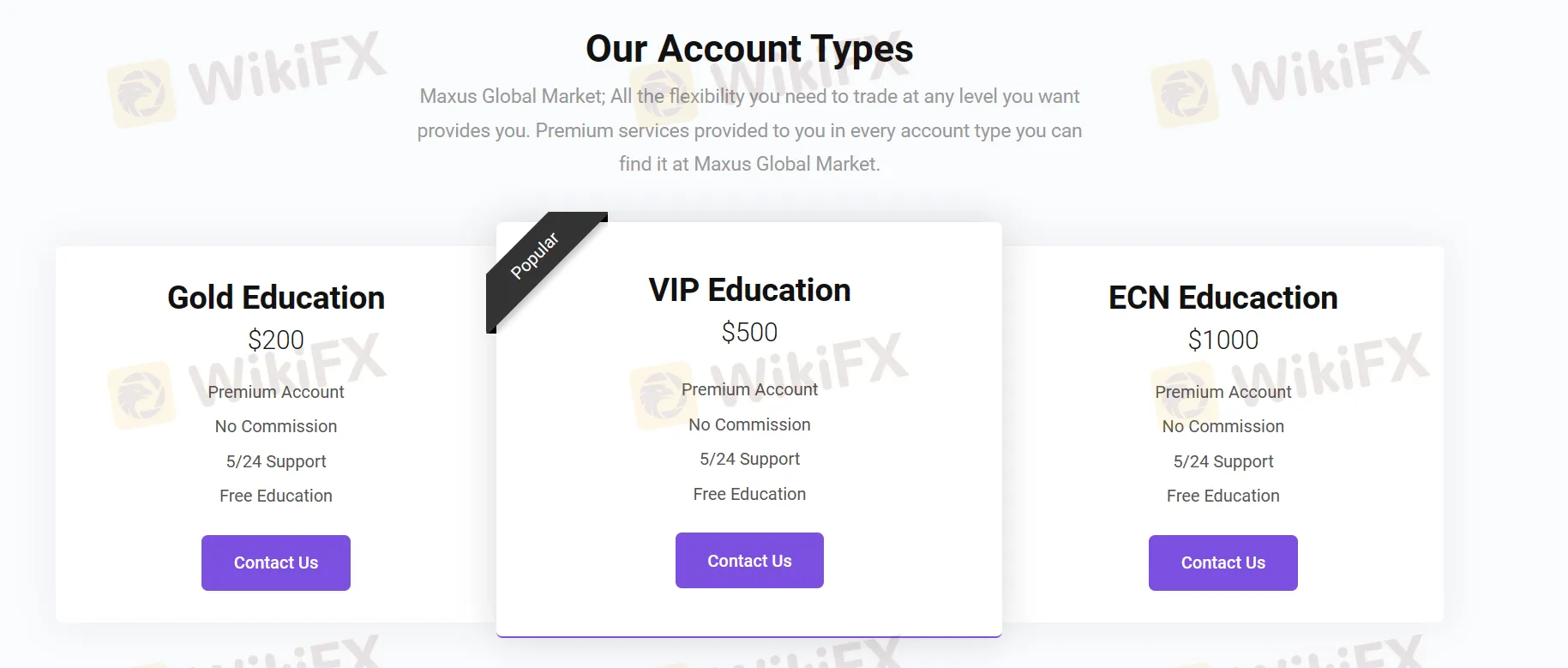The height and width of the screenshot is (668, 1568).
Task: Click the $1000 price
Action: coord(1223,340)
